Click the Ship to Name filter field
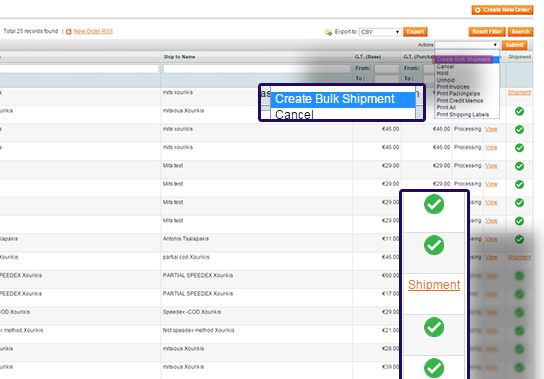The width and height of the screenshot is (544, 379). (x=256, y=69)
